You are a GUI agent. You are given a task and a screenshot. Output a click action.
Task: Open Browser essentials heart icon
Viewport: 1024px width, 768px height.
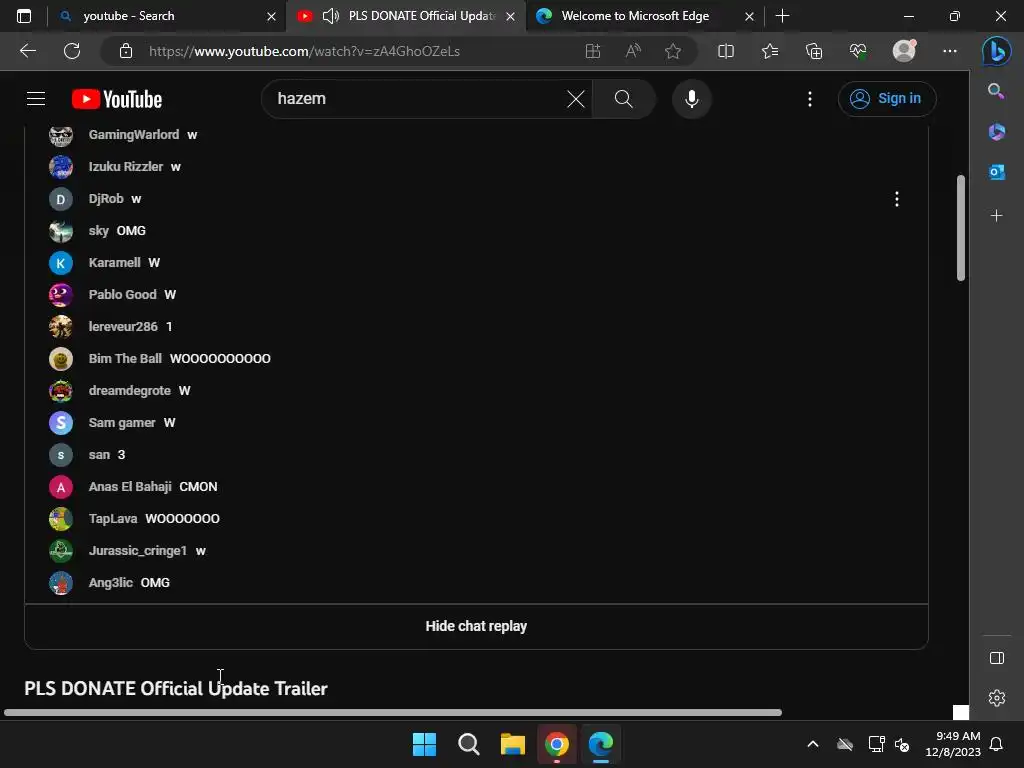(x=857, y=51)
